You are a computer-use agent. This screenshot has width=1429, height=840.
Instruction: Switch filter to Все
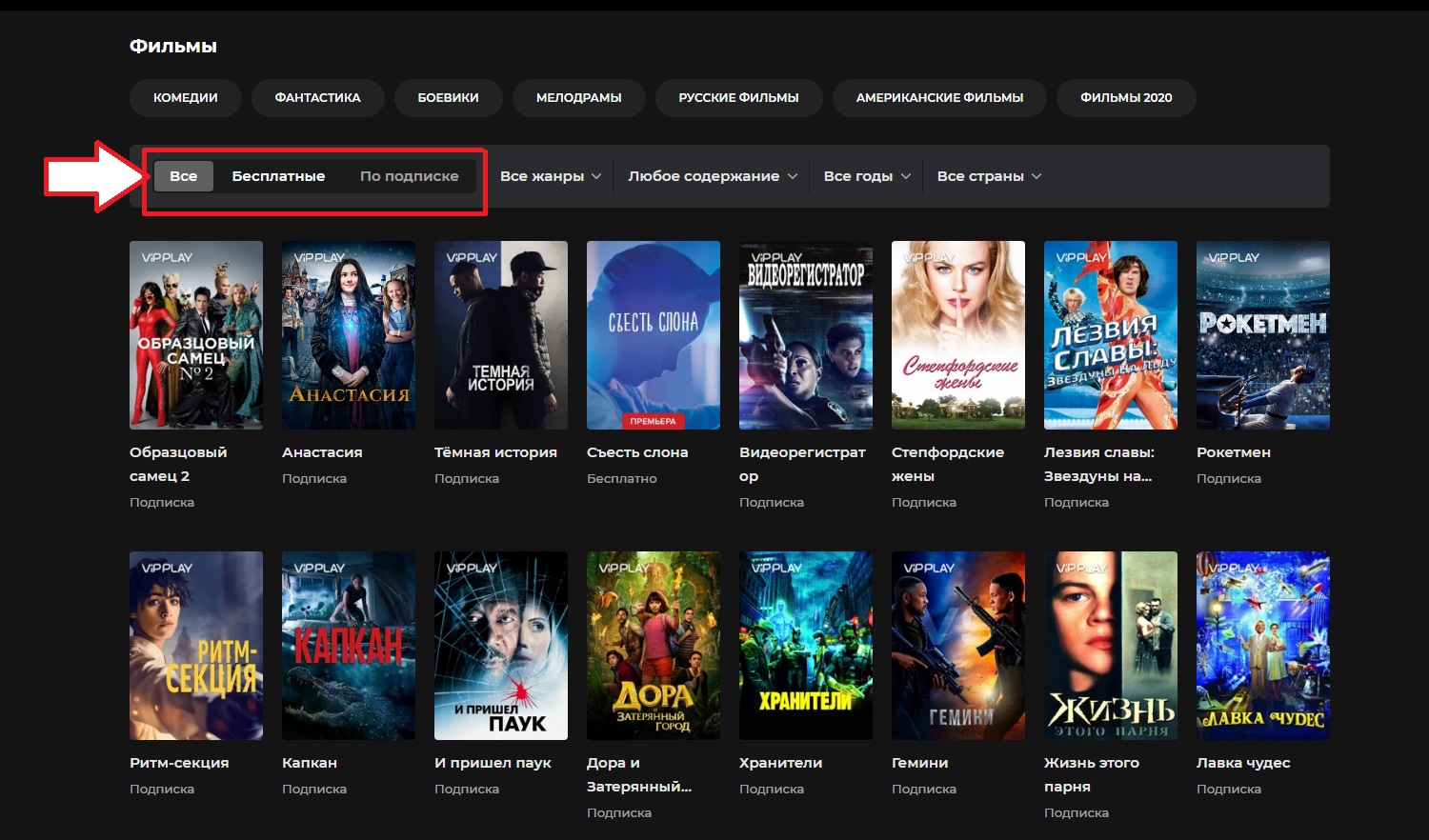183,176
